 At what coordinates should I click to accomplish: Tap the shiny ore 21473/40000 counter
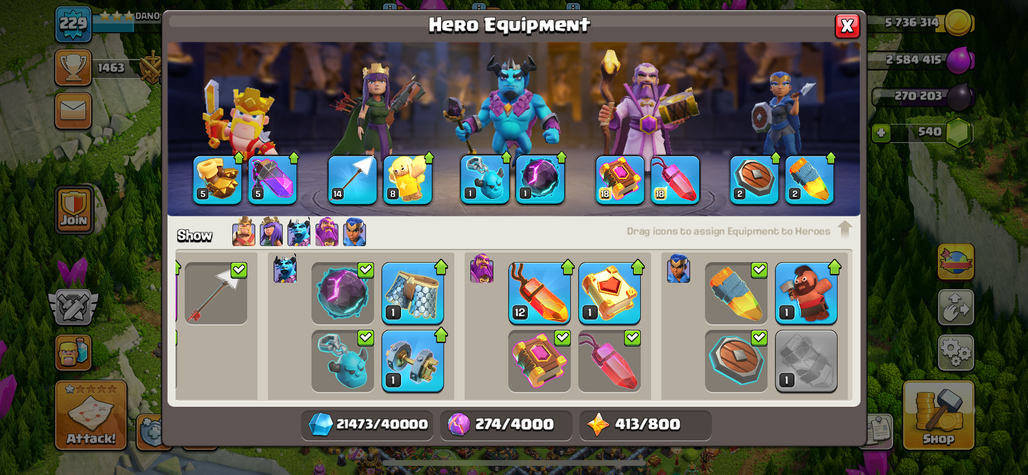(367, 425)
